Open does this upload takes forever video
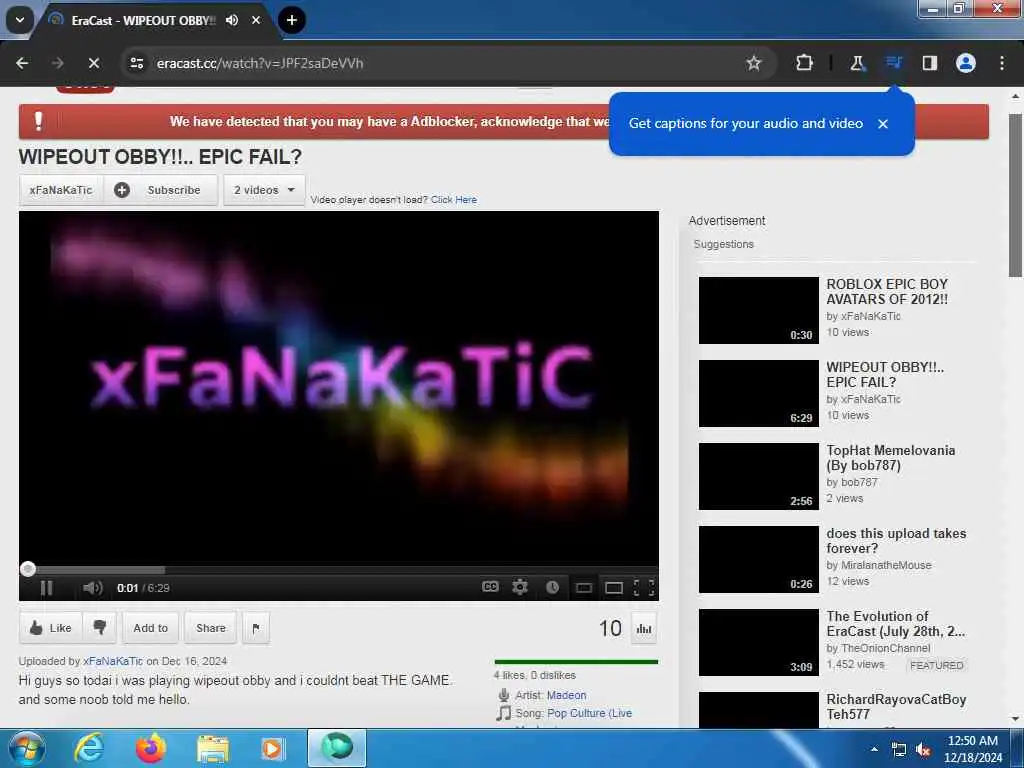The width and height of the screenshot is (1024, 768). click(896, 541)
